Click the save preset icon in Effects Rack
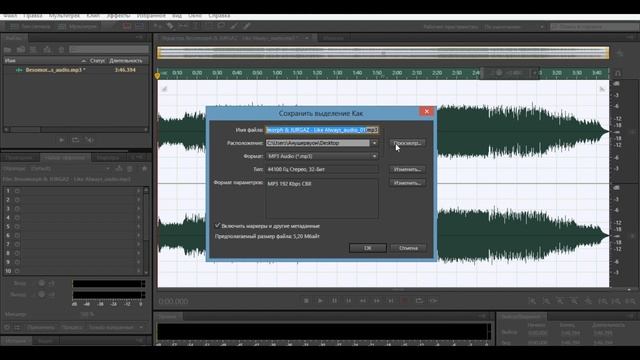Image resolution: width=640 pixels, height=360 pixels. coord(119,168)
